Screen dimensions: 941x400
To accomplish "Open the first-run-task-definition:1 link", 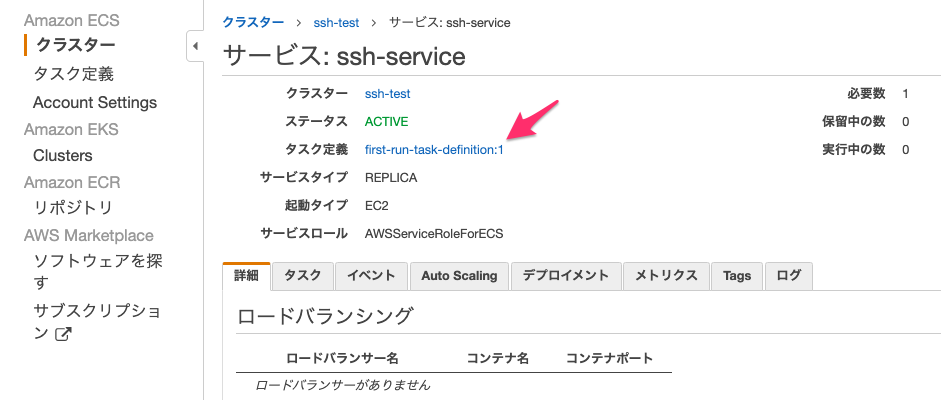I will point(434,150).
